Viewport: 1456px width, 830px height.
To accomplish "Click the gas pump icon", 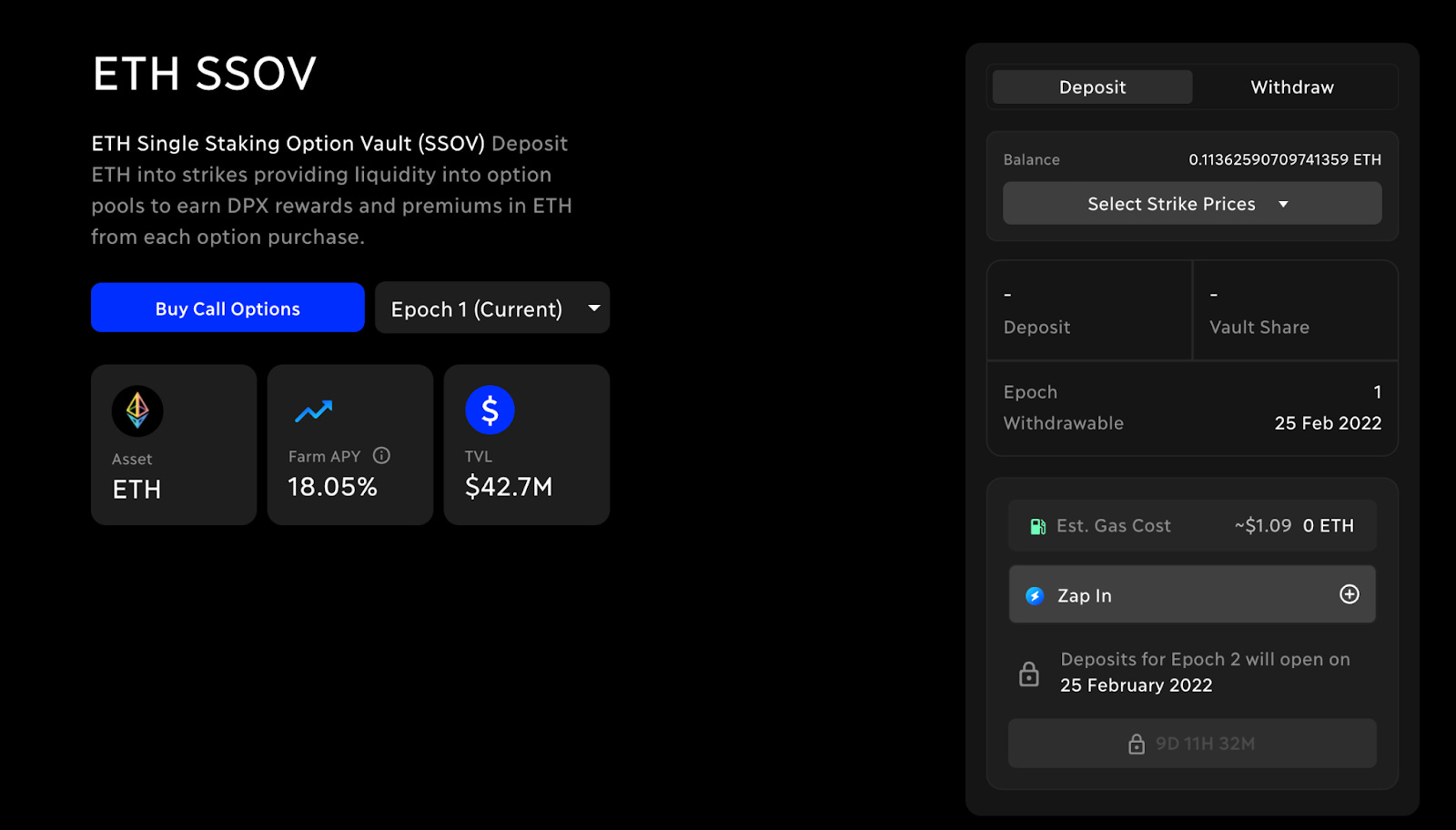I will coord(1037,526).
